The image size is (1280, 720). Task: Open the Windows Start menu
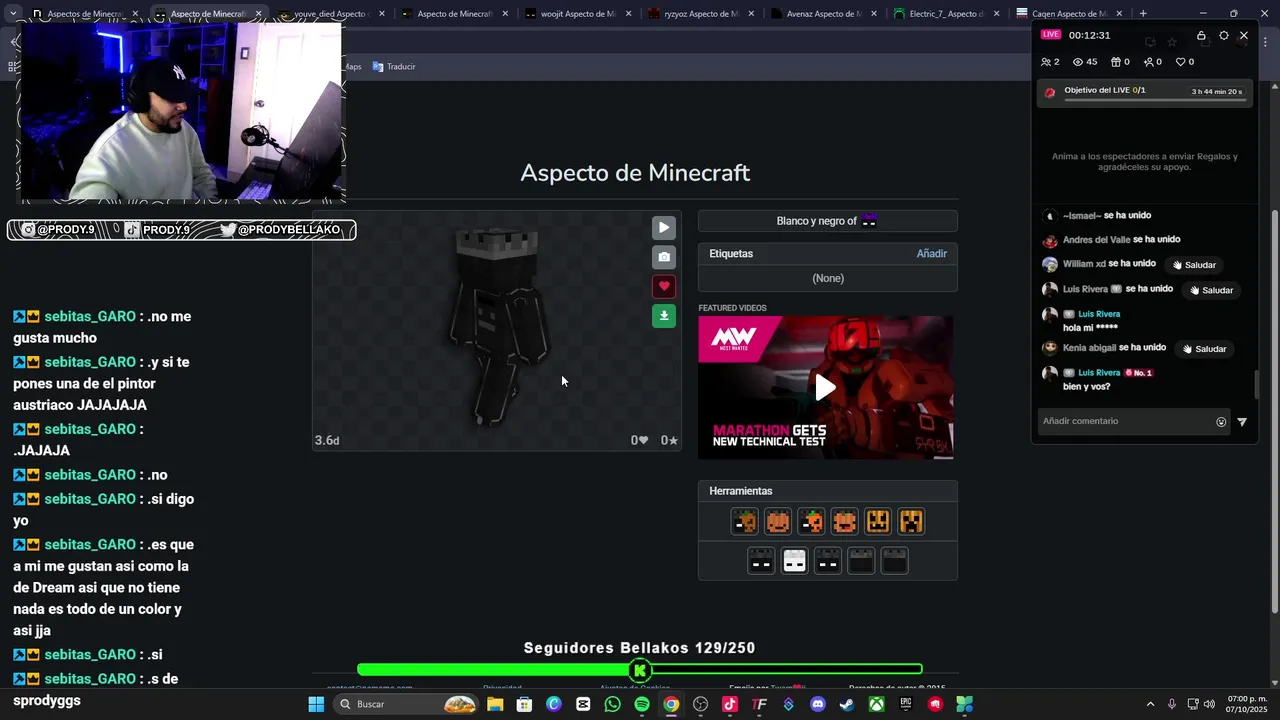316,704
